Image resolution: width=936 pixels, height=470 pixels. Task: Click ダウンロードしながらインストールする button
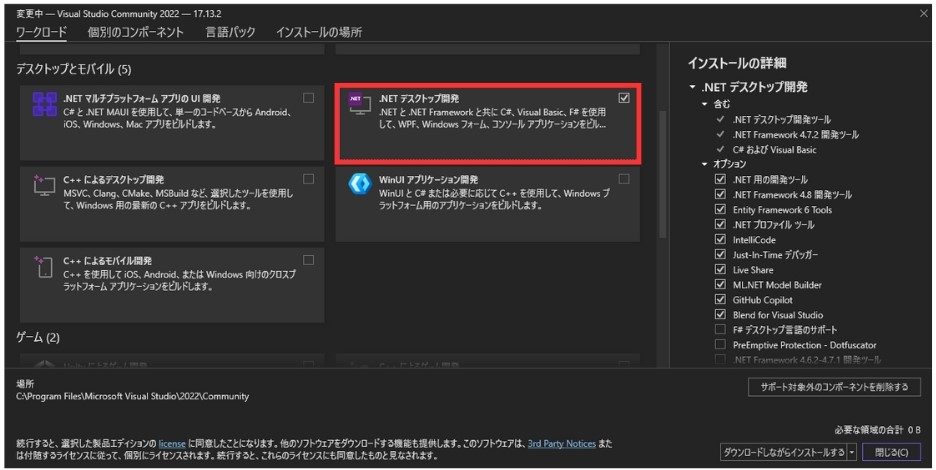[x=784, y=452]
